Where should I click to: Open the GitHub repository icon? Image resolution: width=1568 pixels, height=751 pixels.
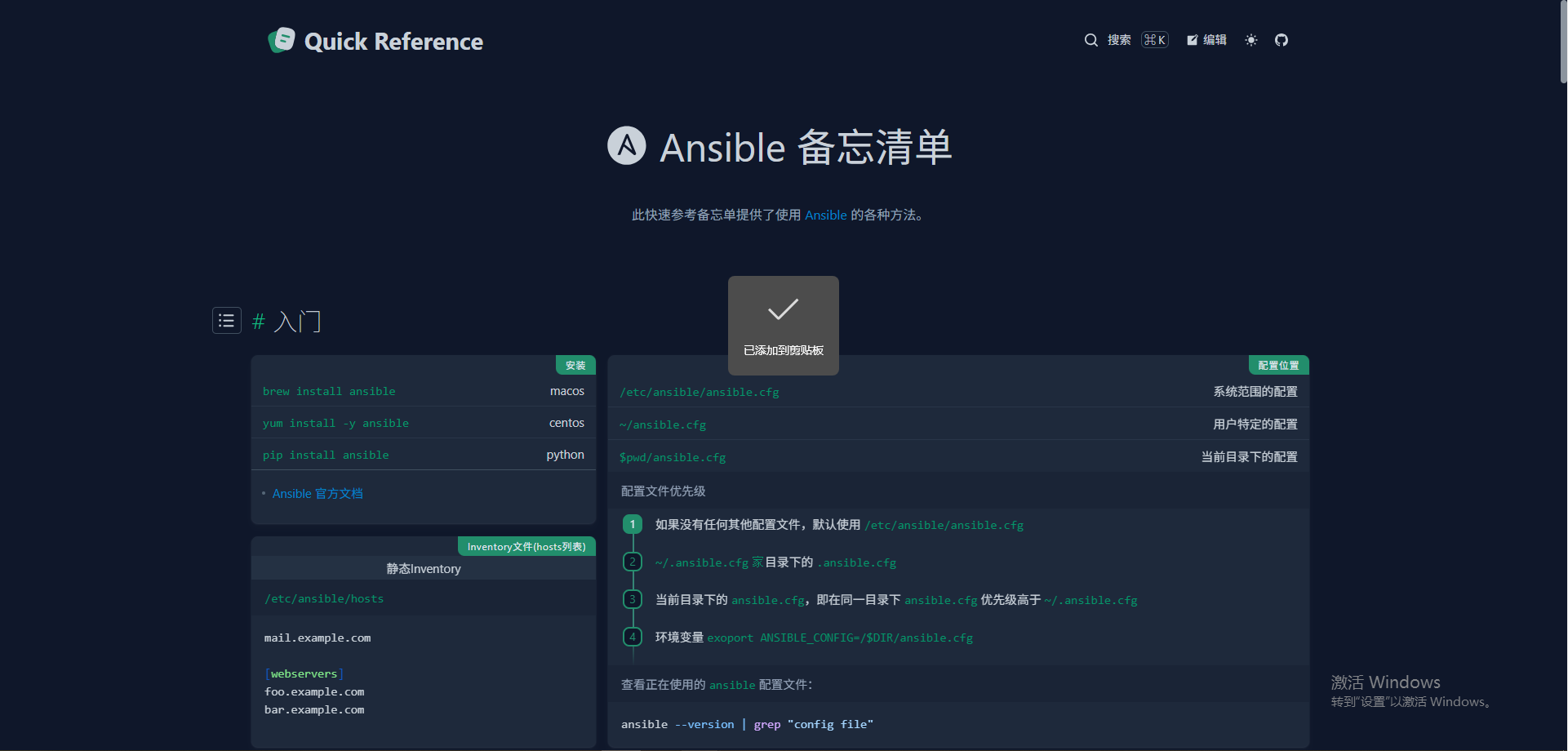(x=1281, y=40)
